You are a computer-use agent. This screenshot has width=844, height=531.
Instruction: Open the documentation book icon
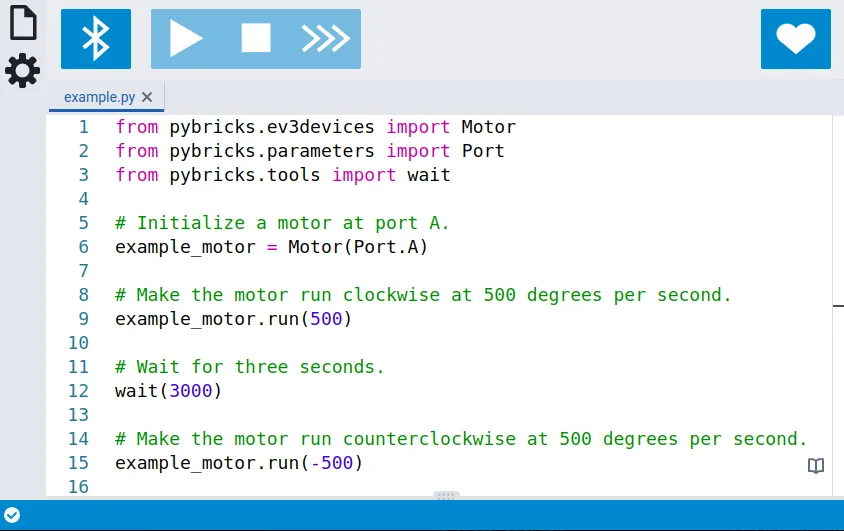[816, 466]
